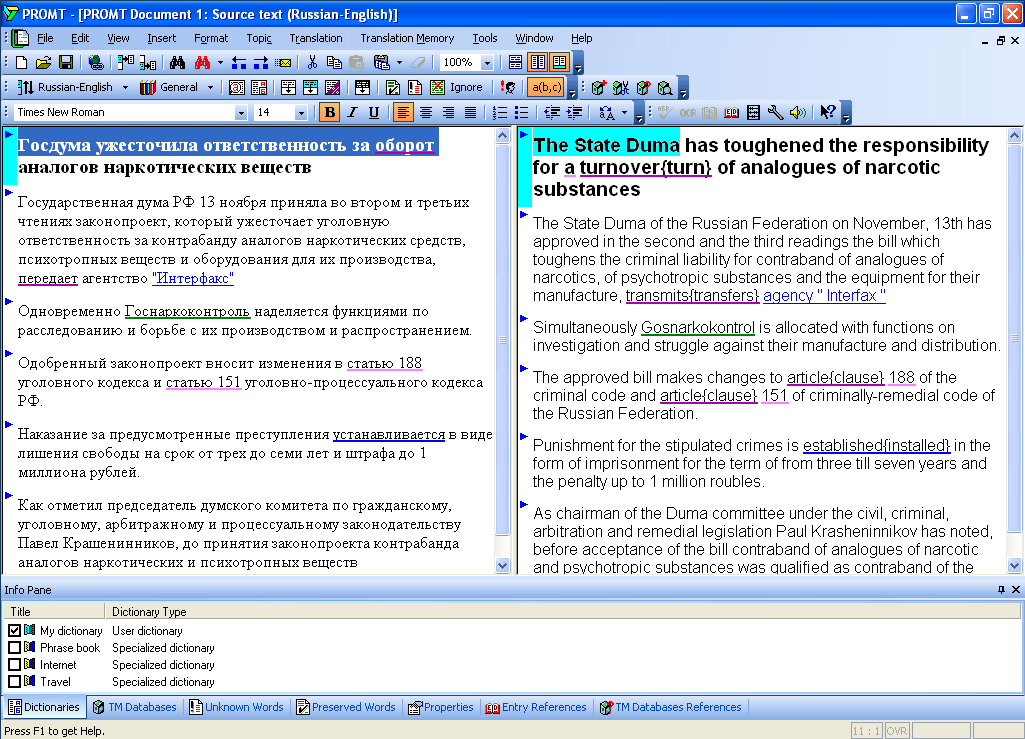Toggle align left paragraph button

pyautogui.click(x=403, y=112)
